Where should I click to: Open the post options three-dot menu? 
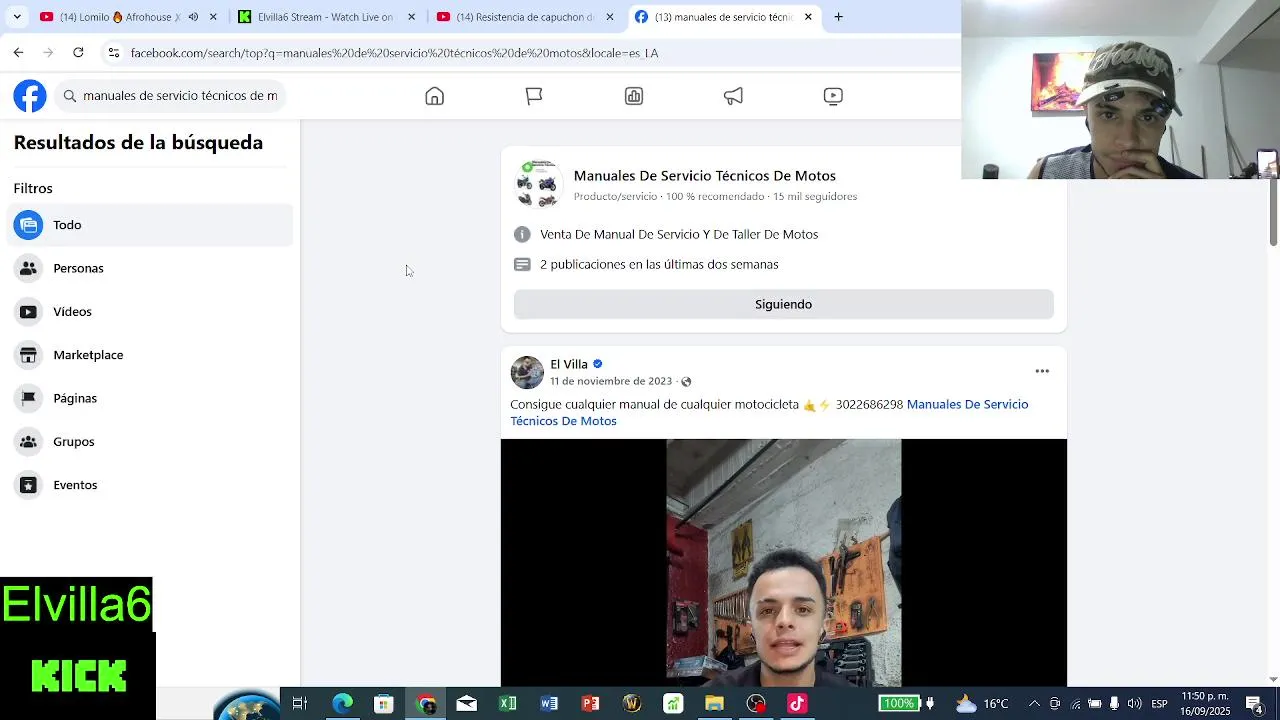click(1042, 371)
